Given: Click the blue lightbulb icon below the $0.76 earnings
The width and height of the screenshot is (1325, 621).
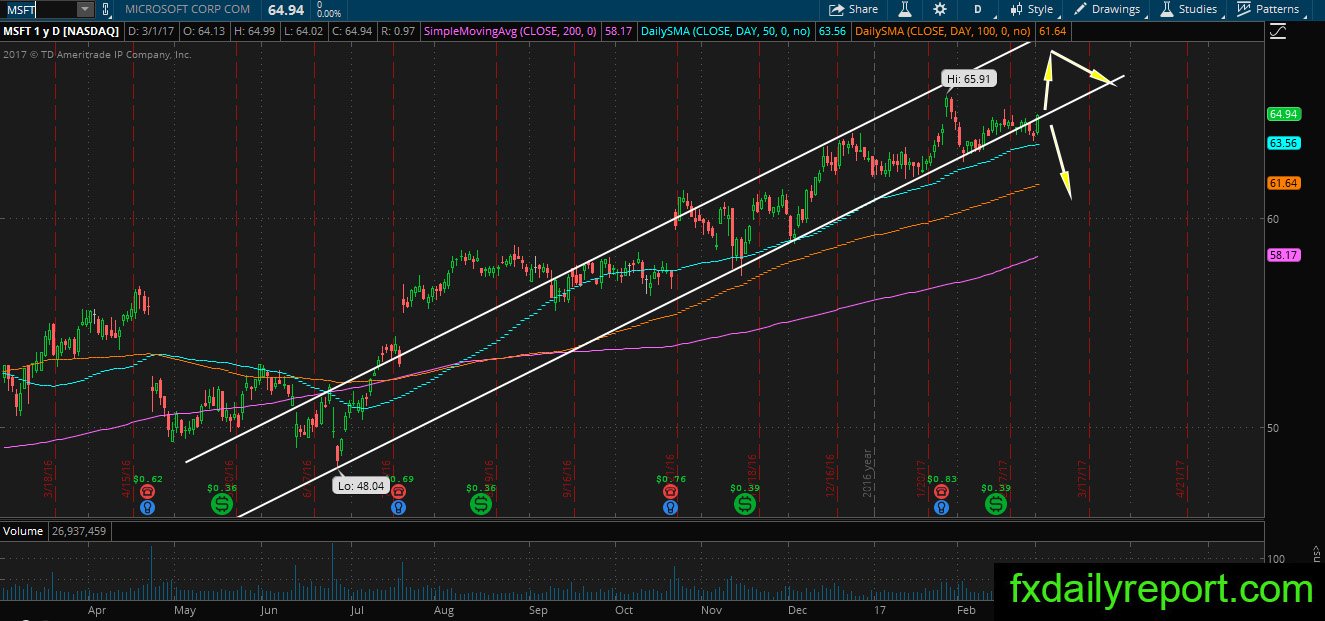Looking at the screenshot, I should [x=670, y=508].
